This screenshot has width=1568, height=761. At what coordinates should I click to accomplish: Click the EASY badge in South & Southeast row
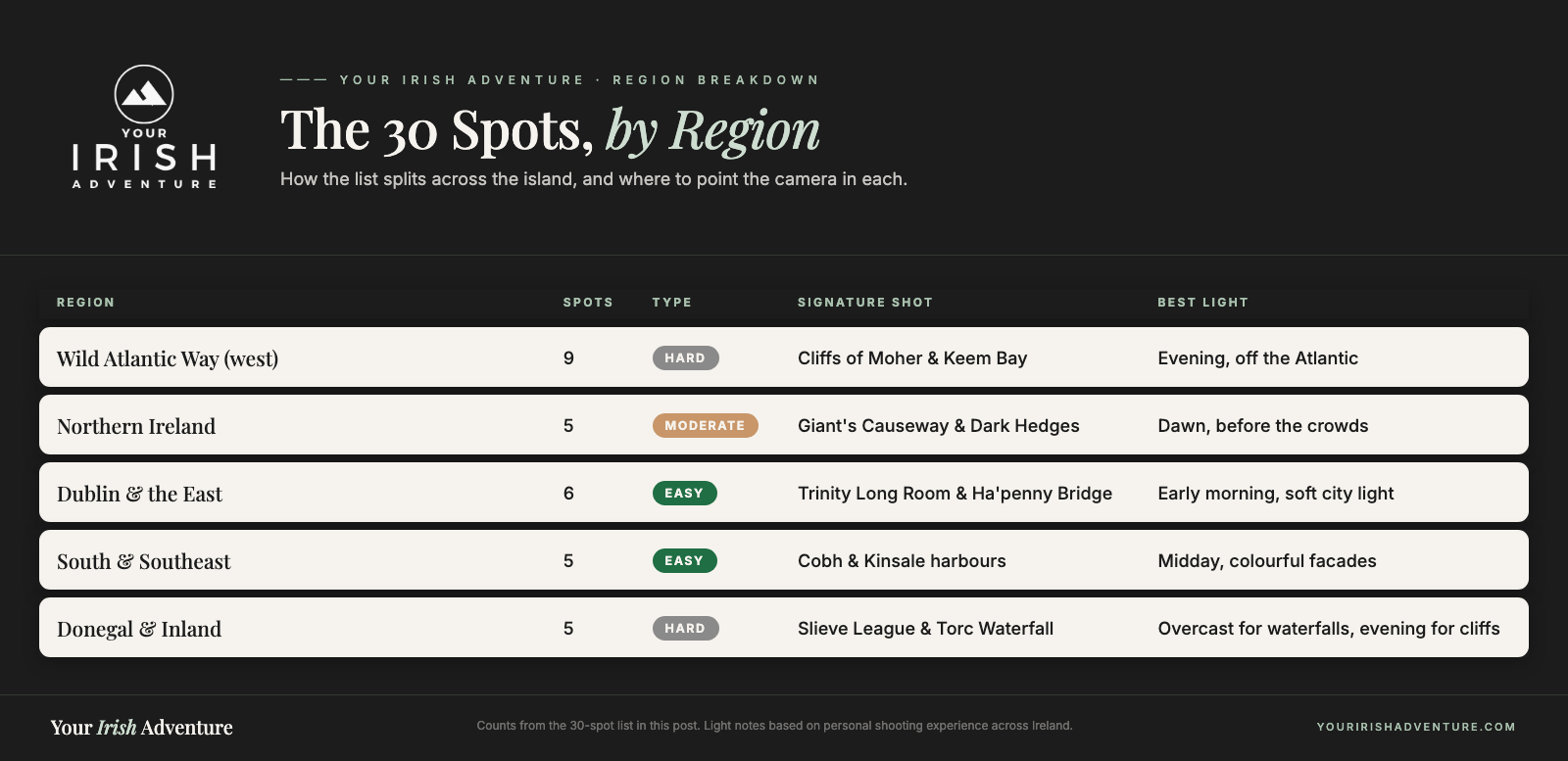tap(684, 561)
